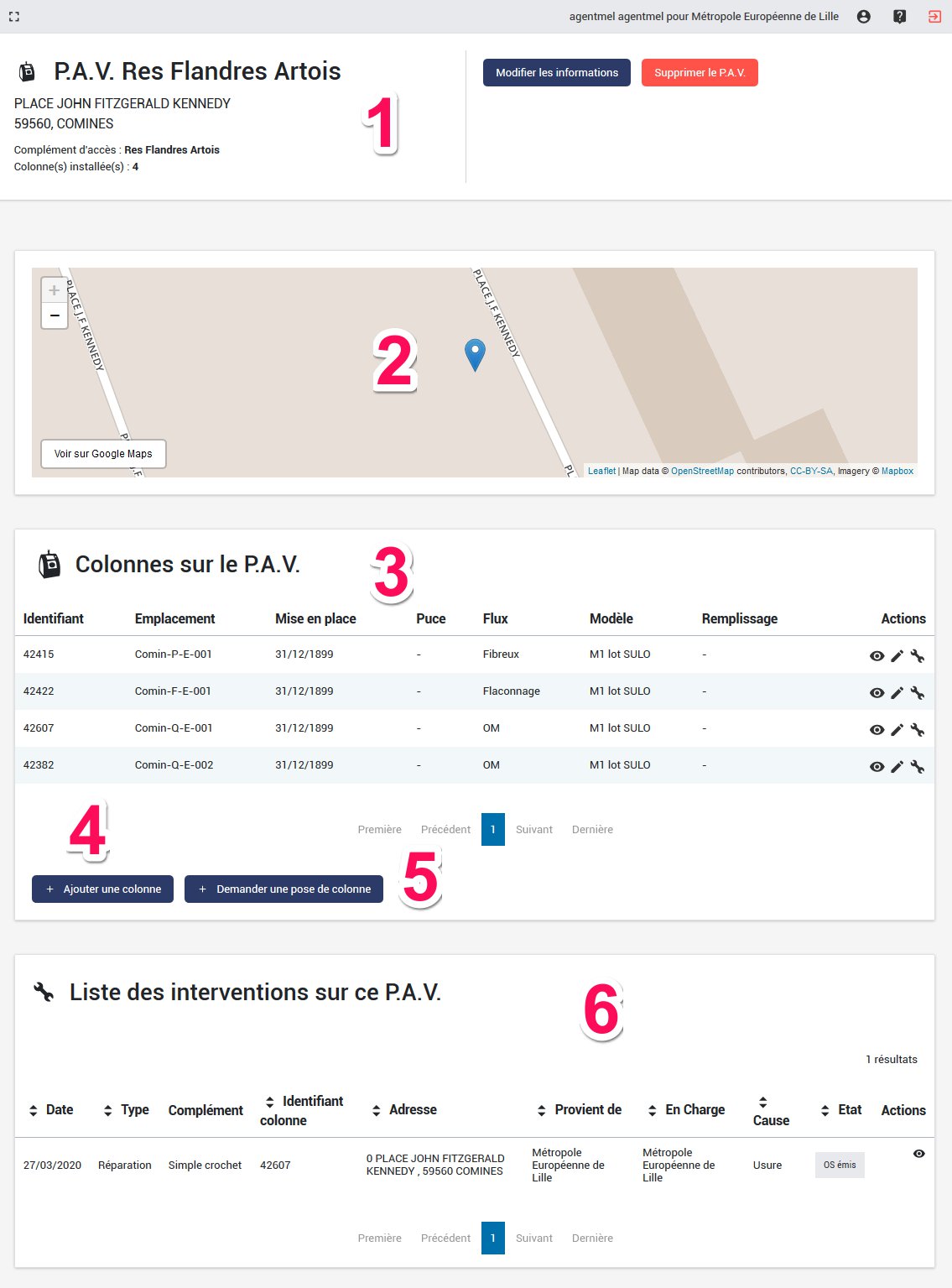Click the red logout icon

(934, 17)
